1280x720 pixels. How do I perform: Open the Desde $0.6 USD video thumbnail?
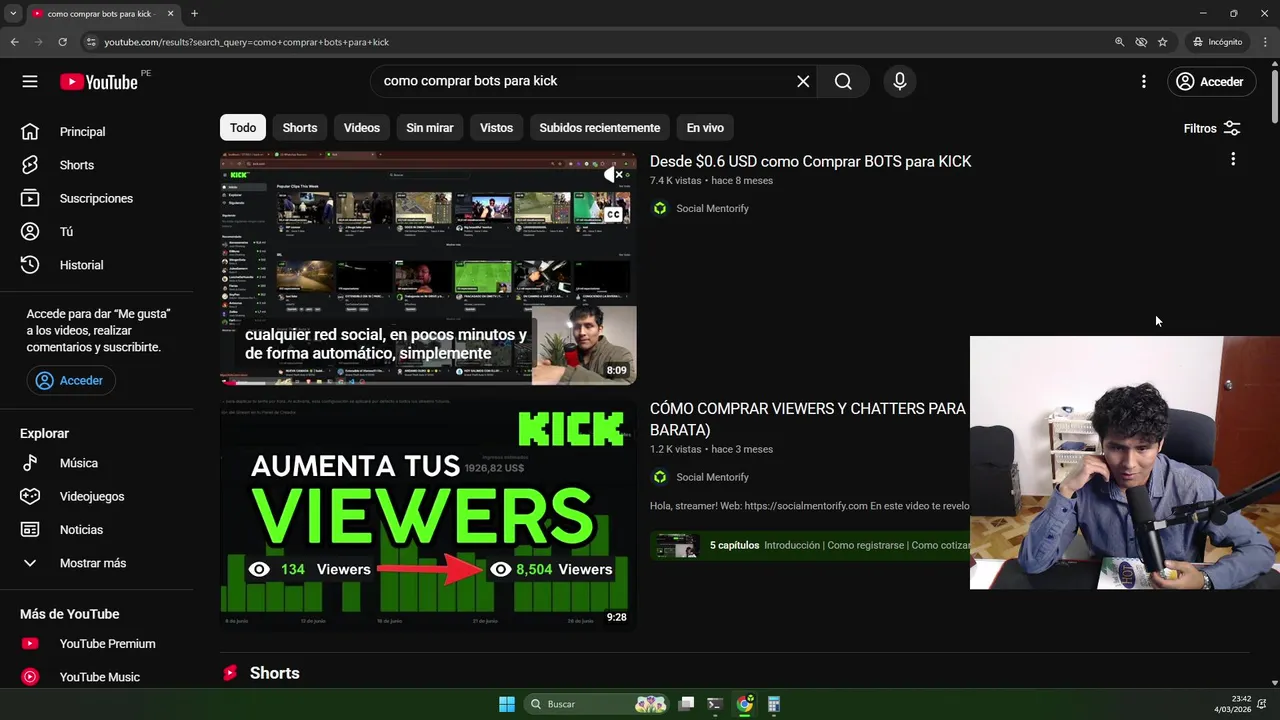[x=428, y=268]
